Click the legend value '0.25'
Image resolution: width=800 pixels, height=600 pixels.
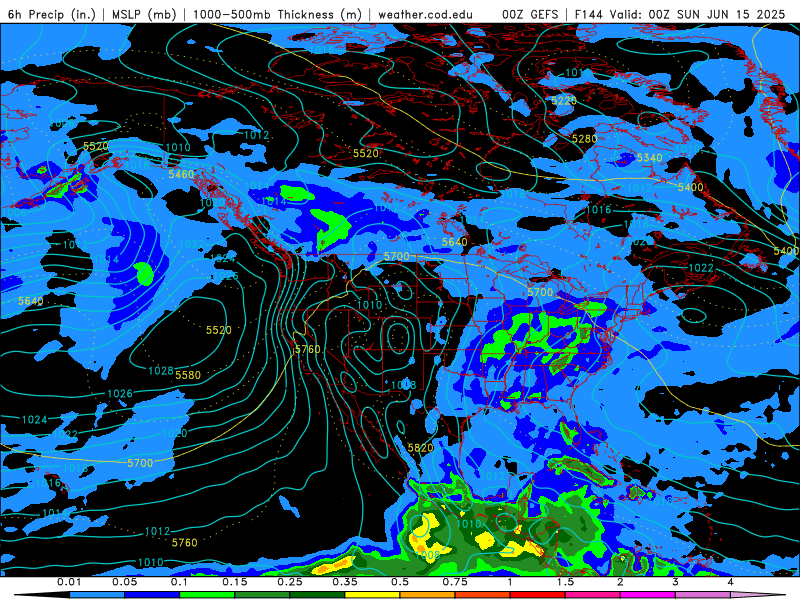coord(290,582)
